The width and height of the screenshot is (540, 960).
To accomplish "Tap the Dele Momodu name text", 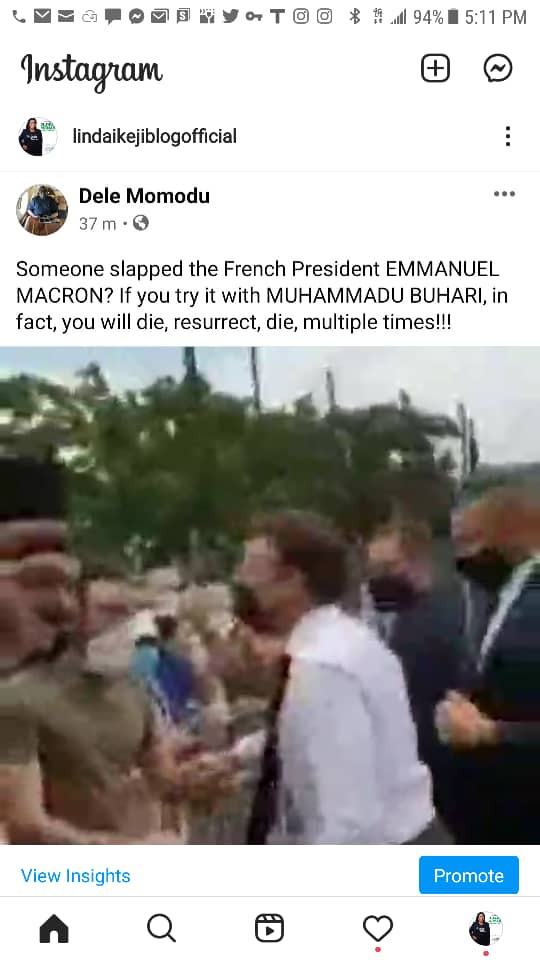I will (x=144, y=196).
